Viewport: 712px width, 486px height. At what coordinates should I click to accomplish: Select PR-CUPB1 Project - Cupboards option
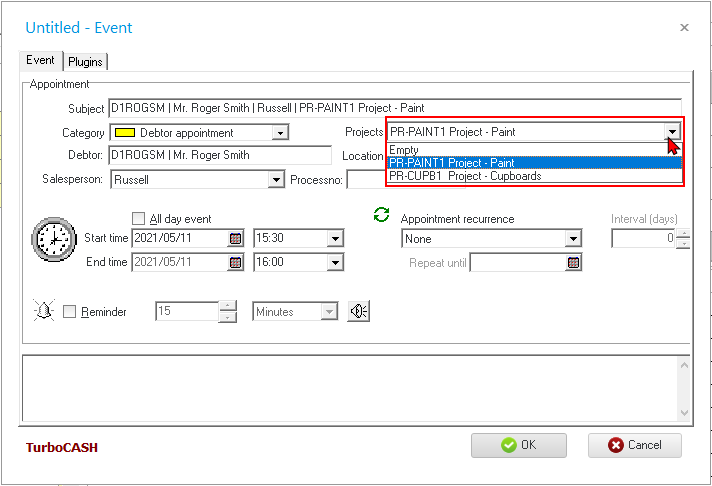(x=465, y=176)
